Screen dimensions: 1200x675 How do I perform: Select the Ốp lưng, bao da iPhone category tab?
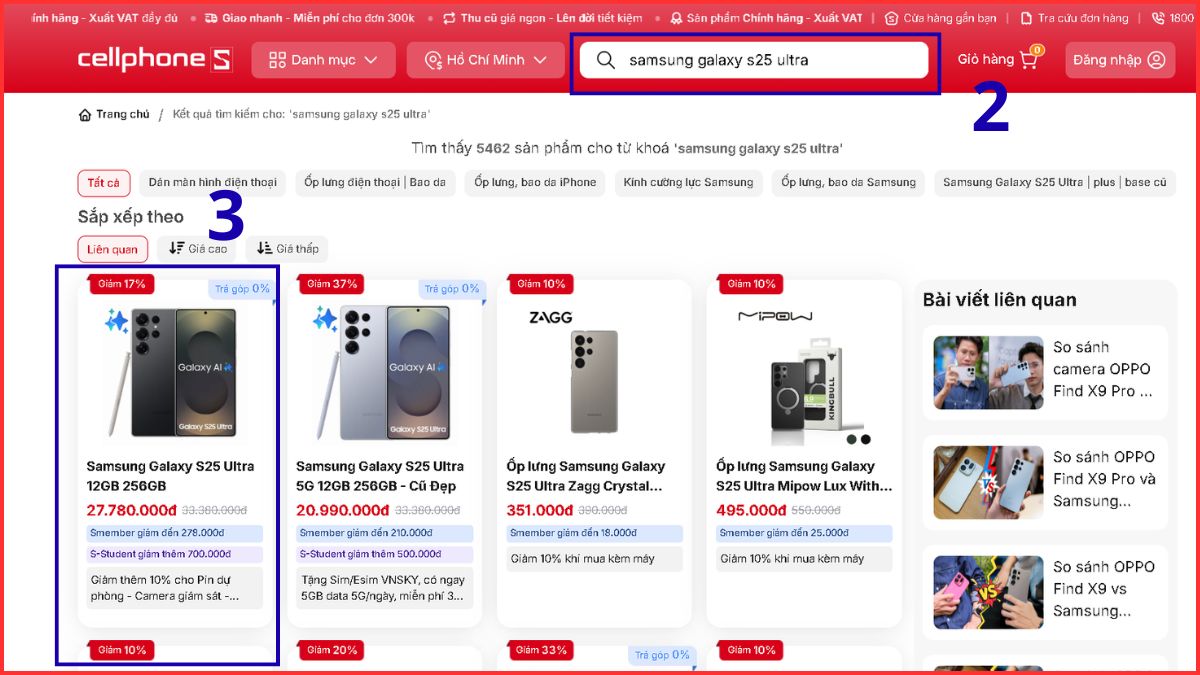coord(535,182)
